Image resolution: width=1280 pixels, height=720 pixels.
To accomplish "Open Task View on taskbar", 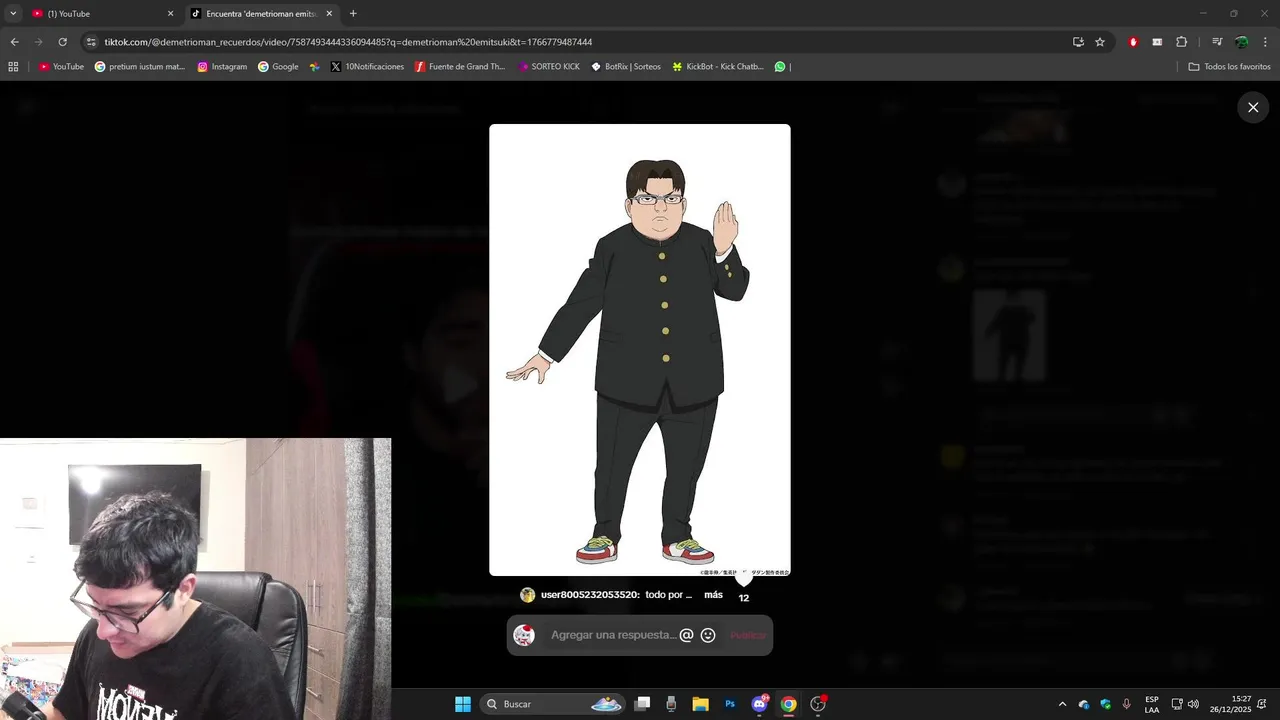I will (643, 704).
